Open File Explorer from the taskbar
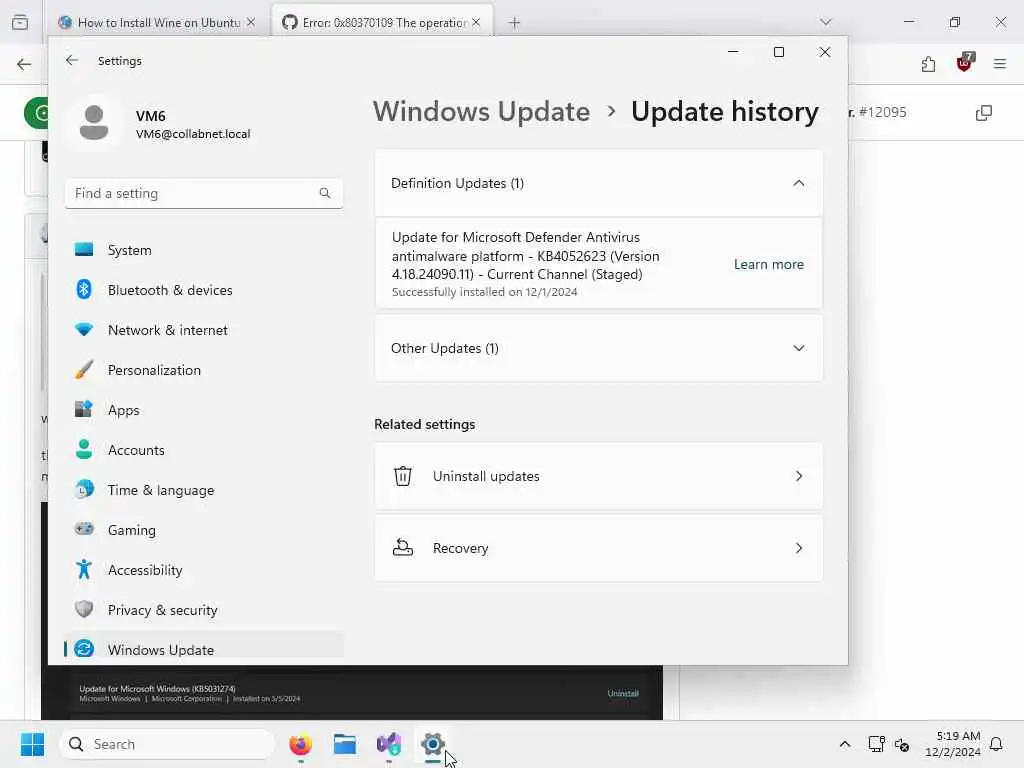This screenshot has width=1024, height=768. 345,744
